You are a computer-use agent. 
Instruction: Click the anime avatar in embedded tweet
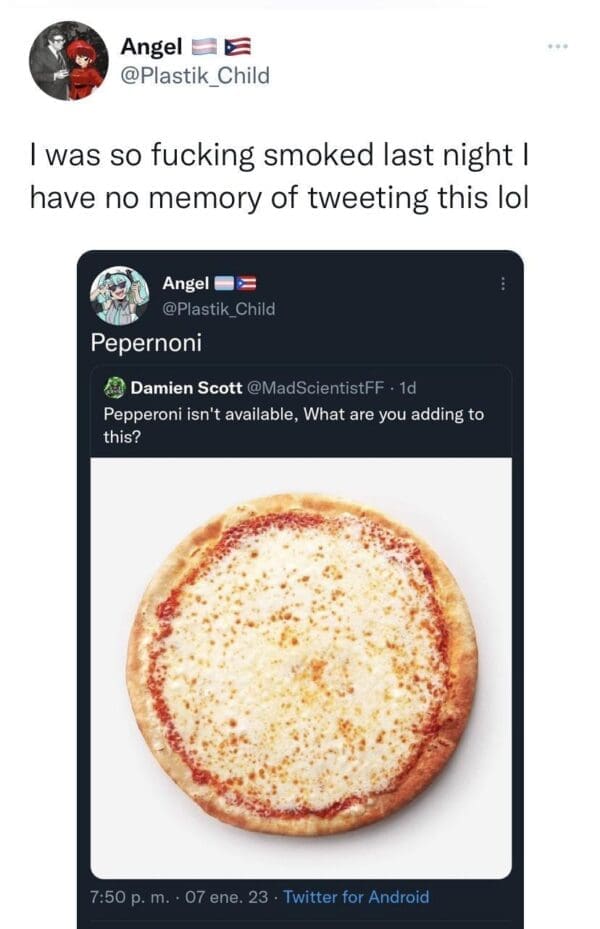tap(119, 296)
